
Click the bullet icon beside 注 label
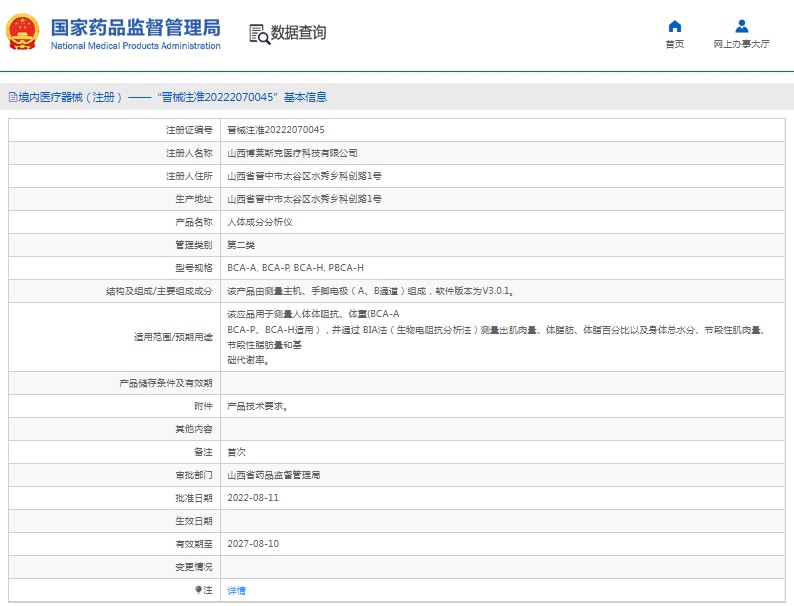198,590
